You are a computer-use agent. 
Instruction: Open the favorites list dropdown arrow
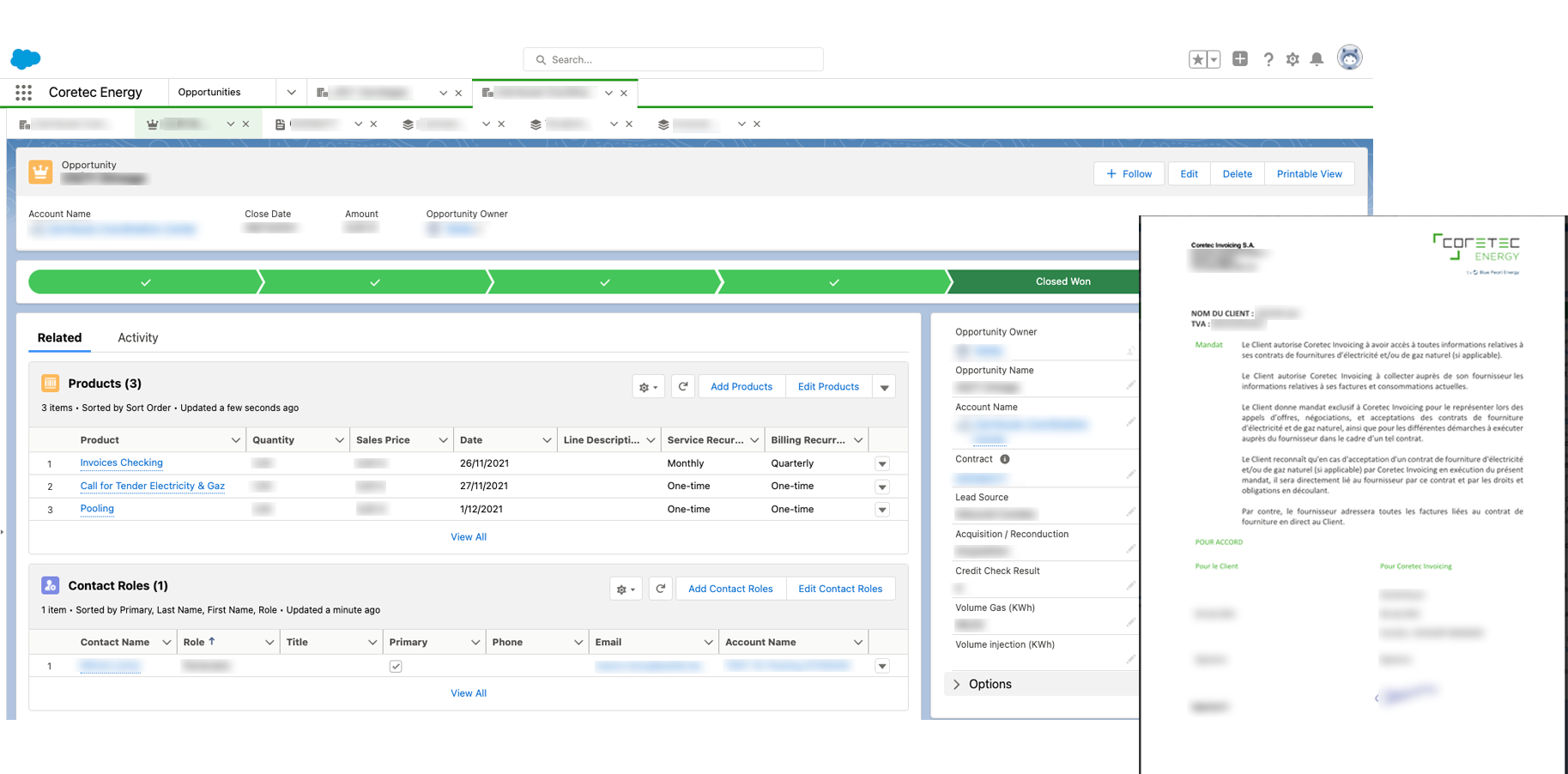(x=1214, y=59)
